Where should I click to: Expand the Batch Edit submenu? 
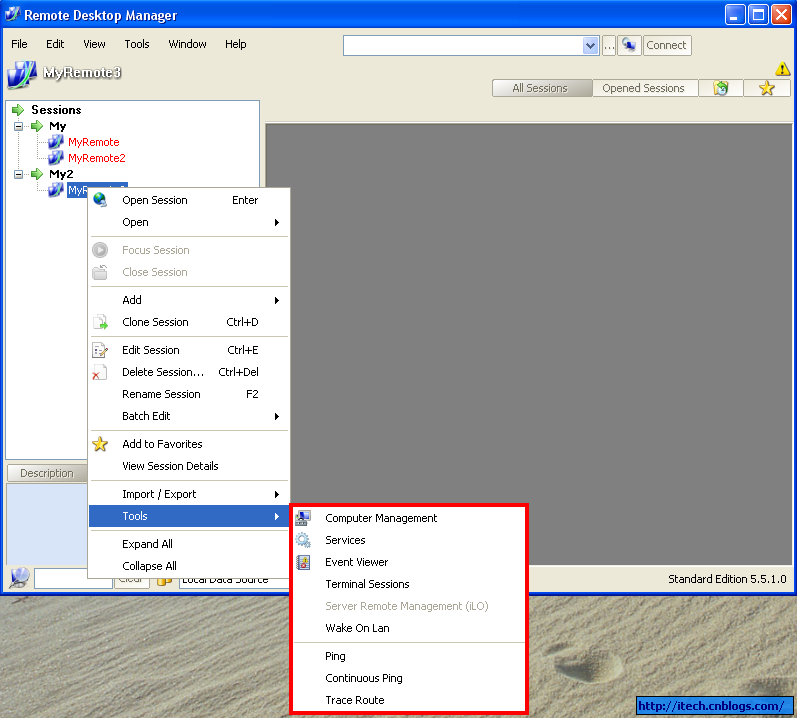coord(189,416)
